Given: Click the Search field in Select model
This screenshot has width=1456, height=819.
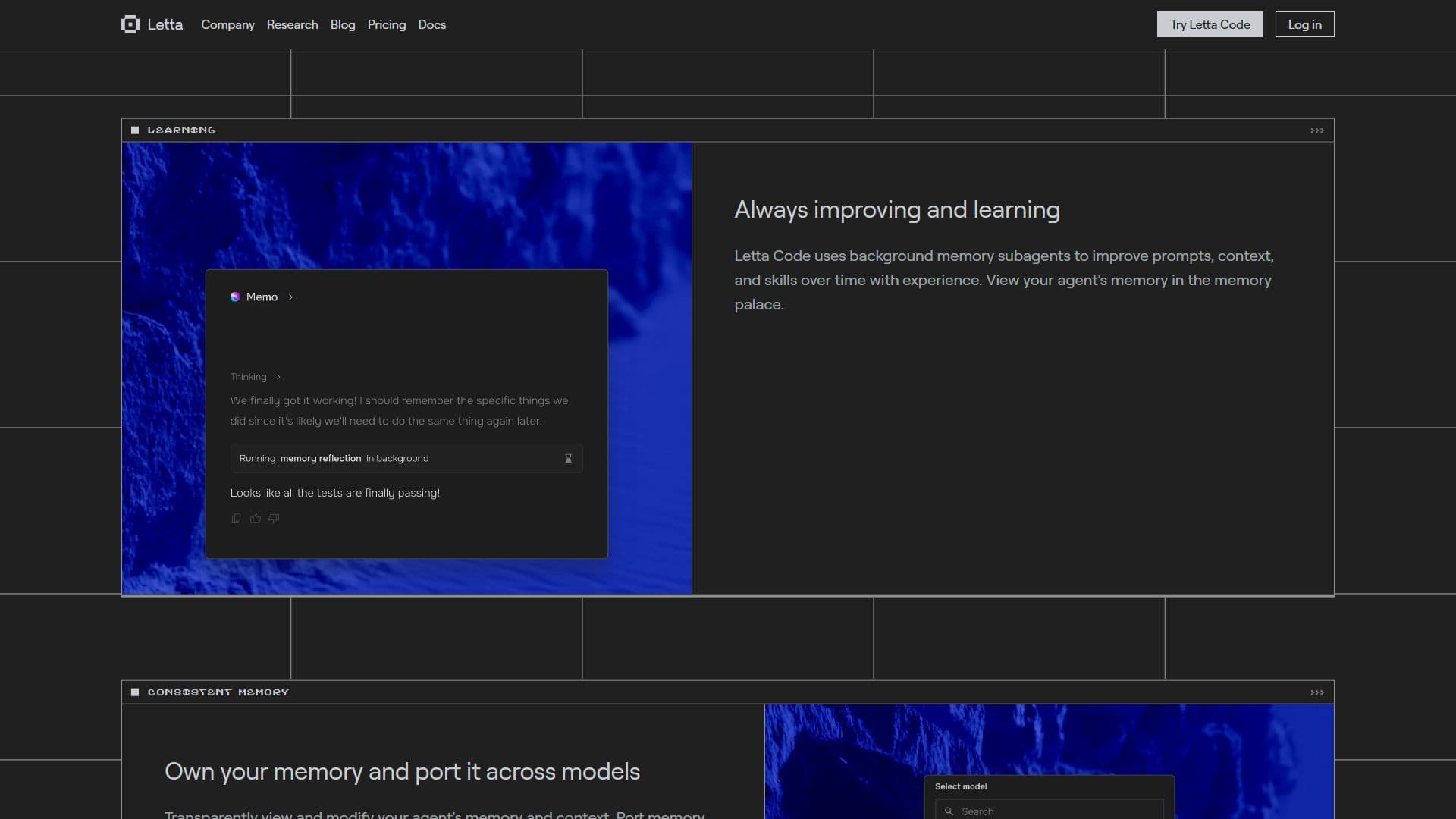Looking at the screenshot, I should 1050,810.
